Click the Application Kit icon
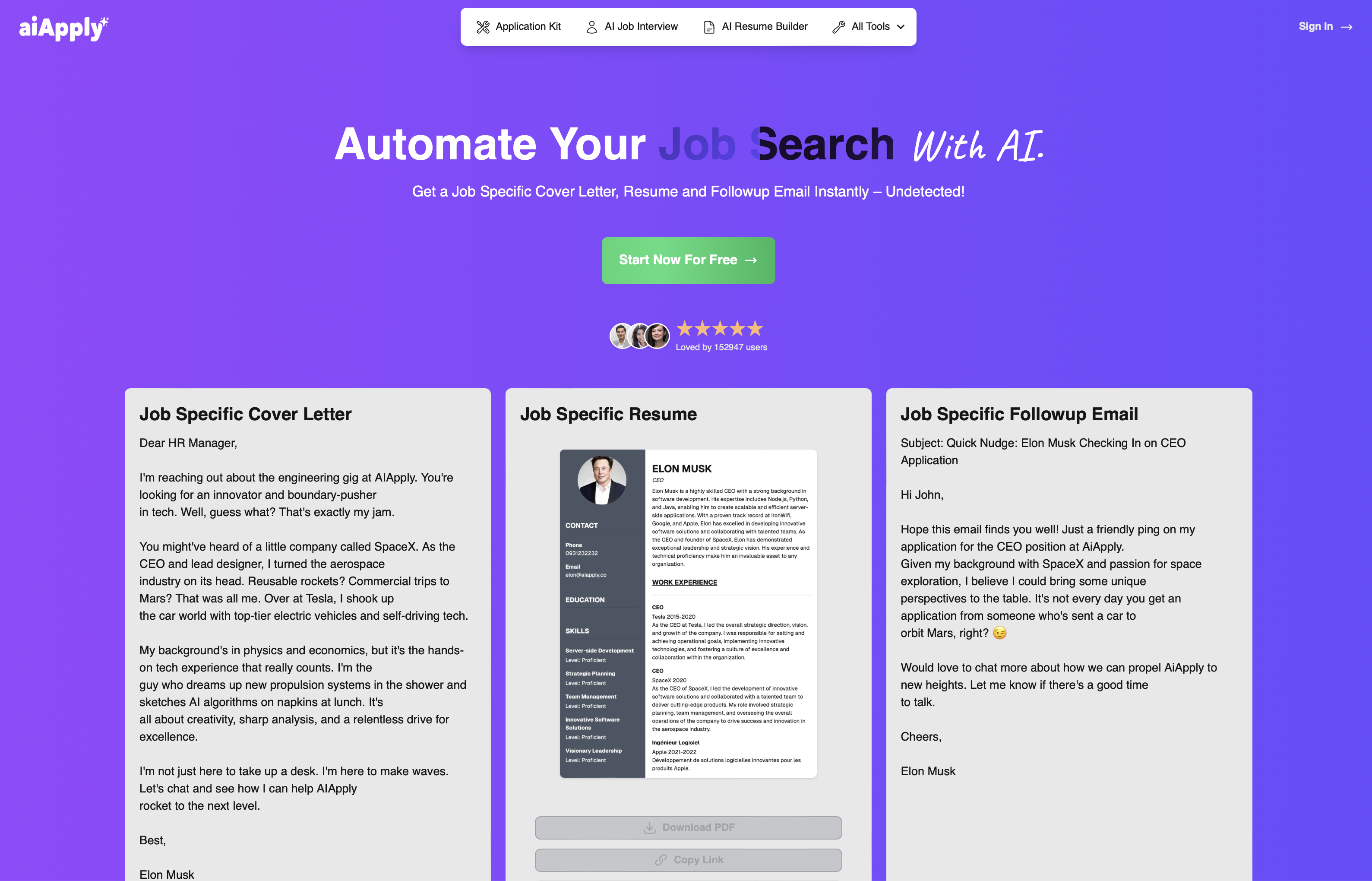1372x881 pixels. (x=484, y=26)
